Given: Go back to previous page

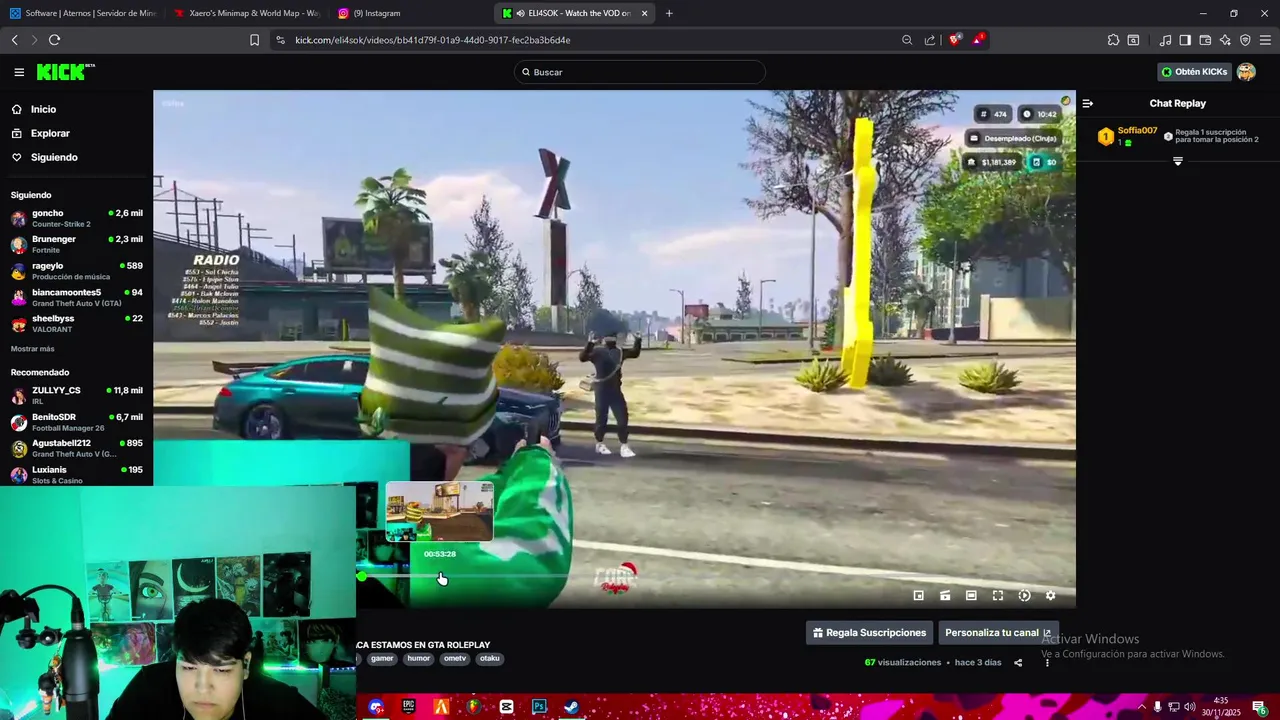Looking at the screenshot, I should (x=14, y=40).
